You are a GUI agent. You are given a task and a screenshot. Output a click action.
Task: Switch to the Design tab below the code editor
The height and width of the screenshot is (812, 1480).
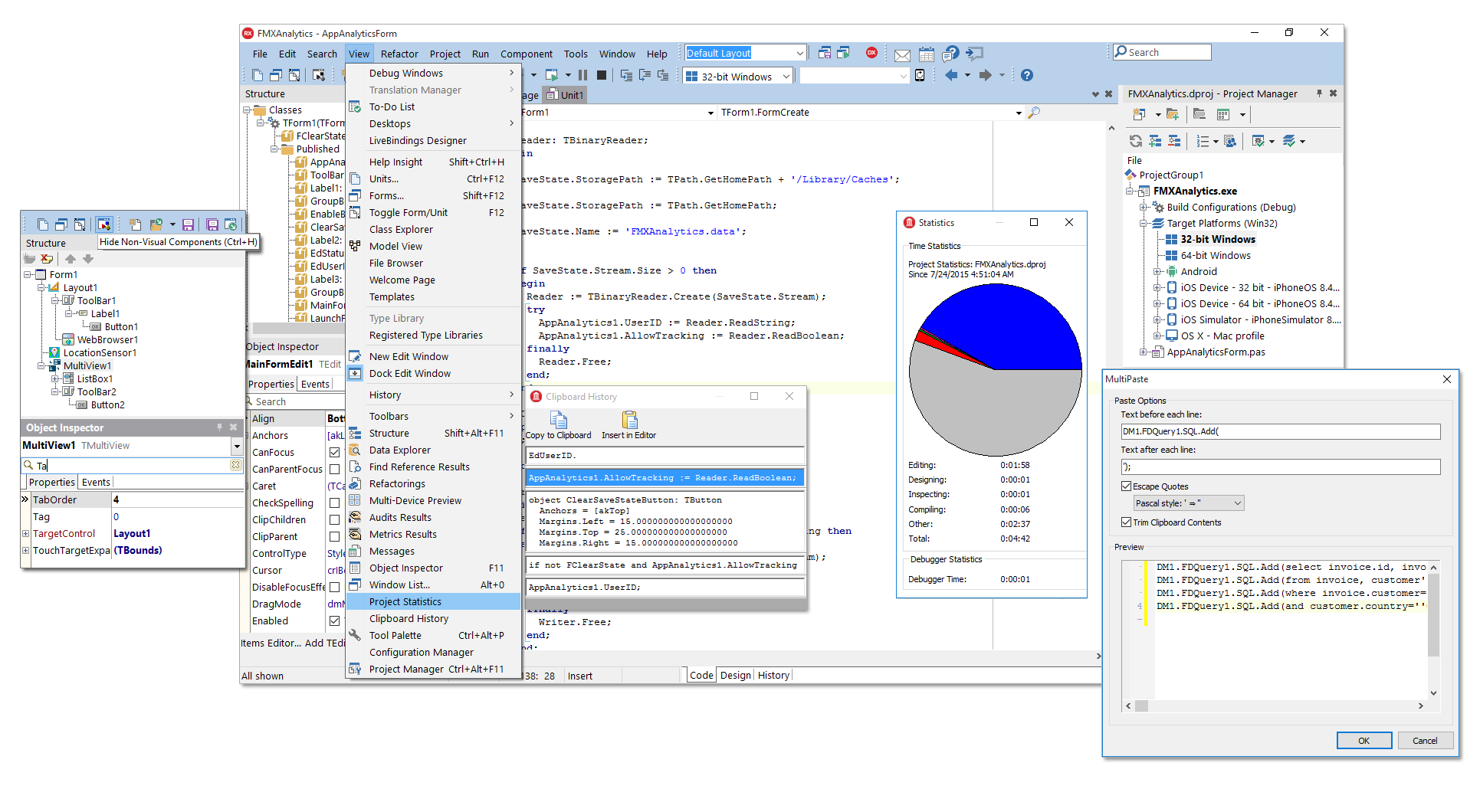(x=735, y=676)
